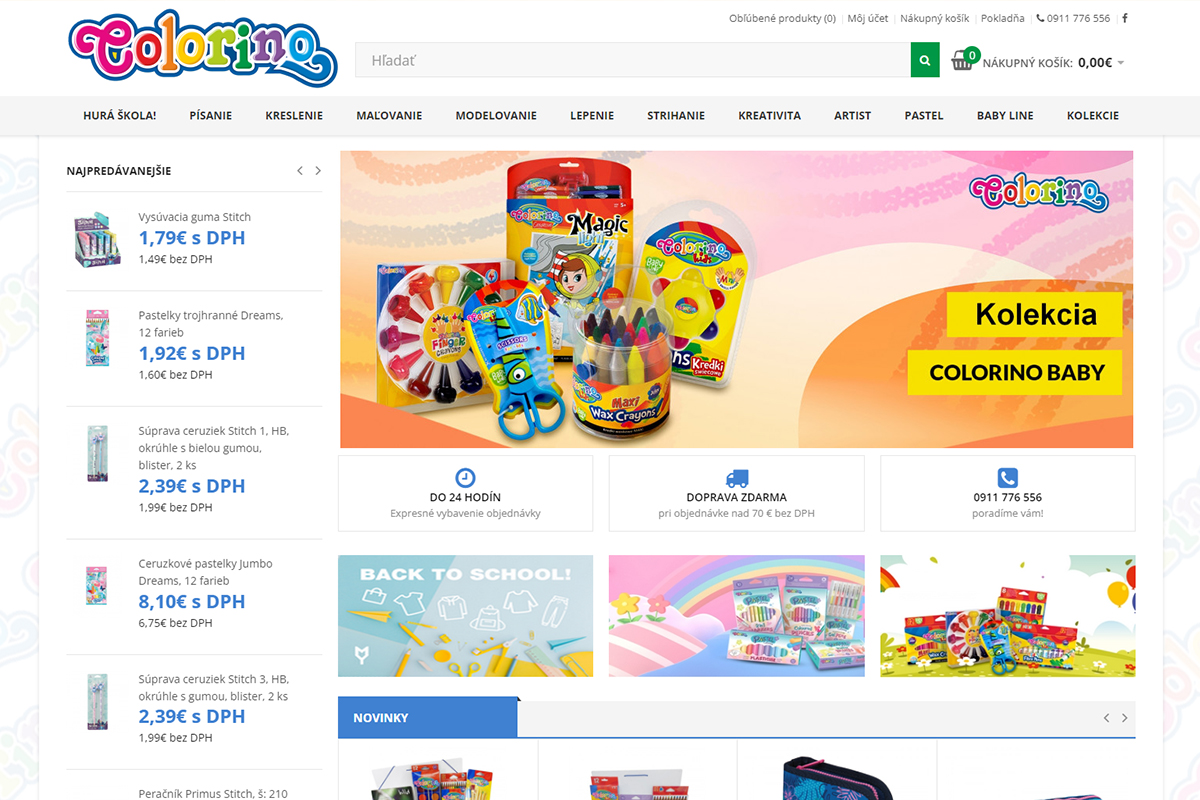
Task: Open the Back to School banner
Action: click(465, 616)
